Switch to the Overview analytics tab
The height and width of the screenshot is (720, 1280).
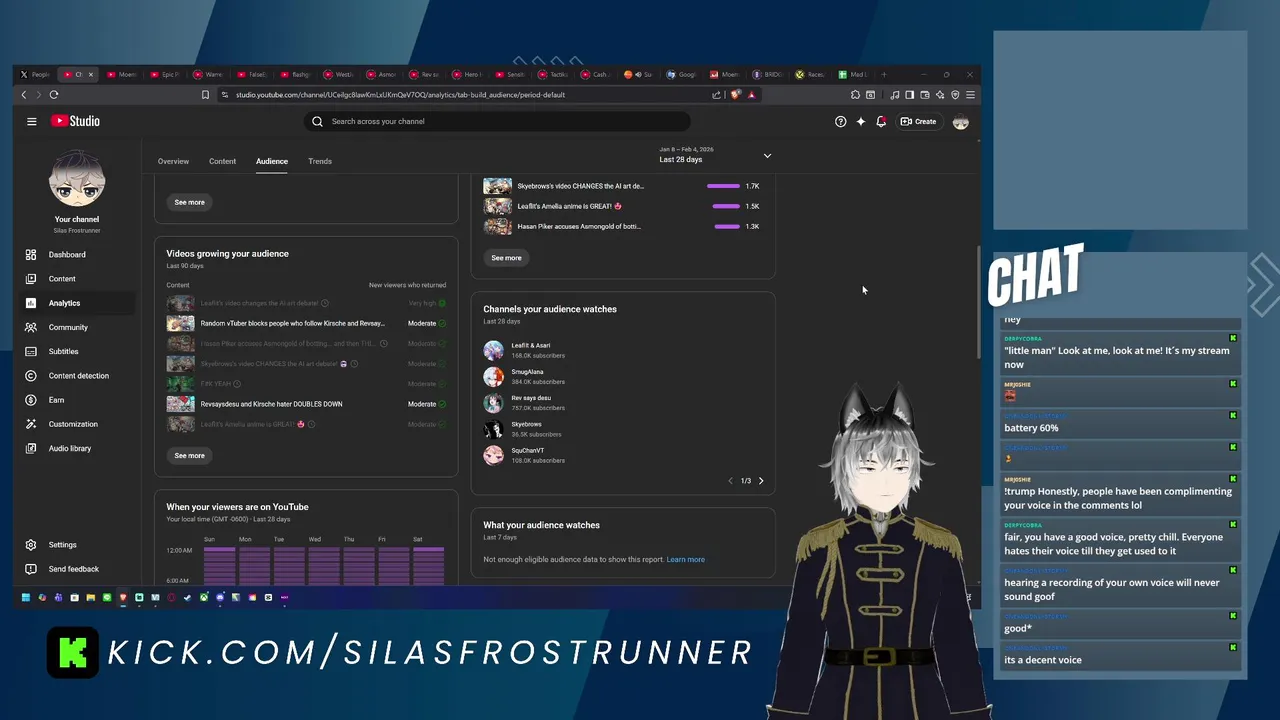click(x=173, y=161)
